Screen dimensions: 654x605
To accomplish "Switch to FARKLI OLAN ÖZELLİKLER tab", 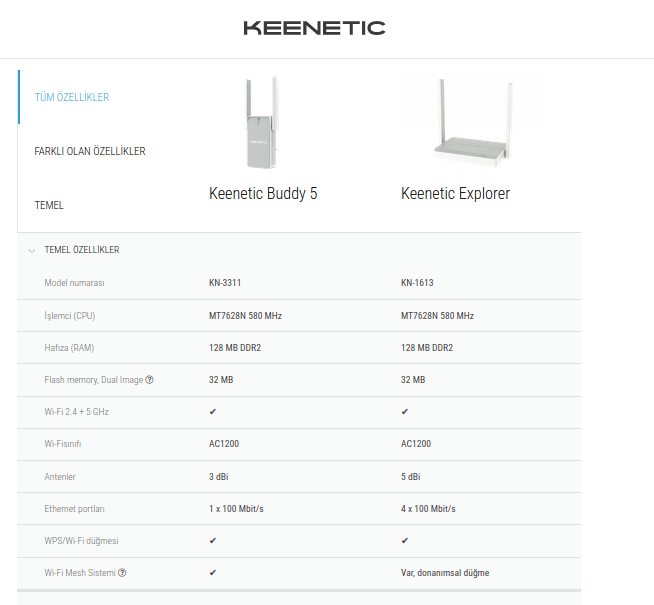I will pos(90,151).
